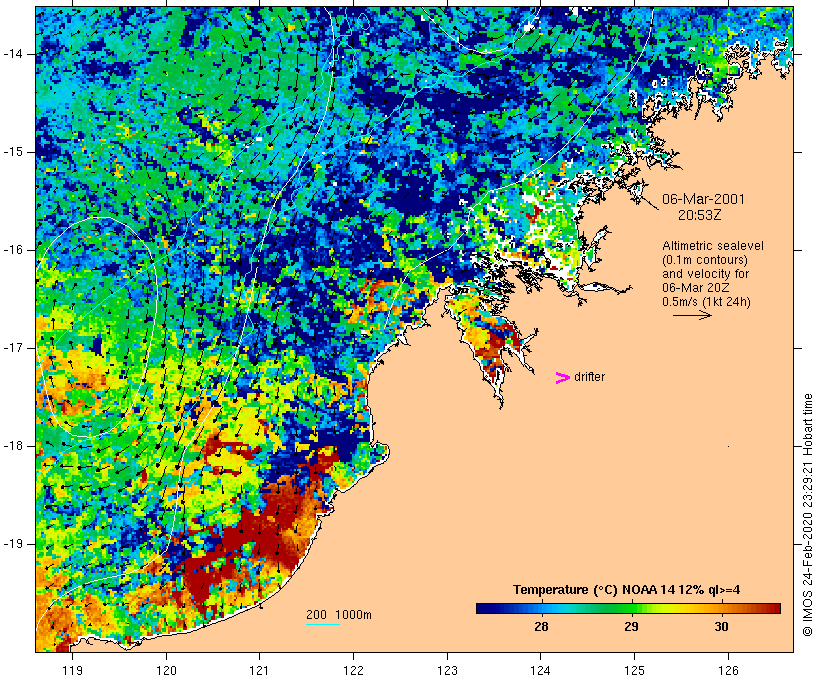Click longitude axis label '123'
The width and height of the screenshot is (820, 680).
447,670
